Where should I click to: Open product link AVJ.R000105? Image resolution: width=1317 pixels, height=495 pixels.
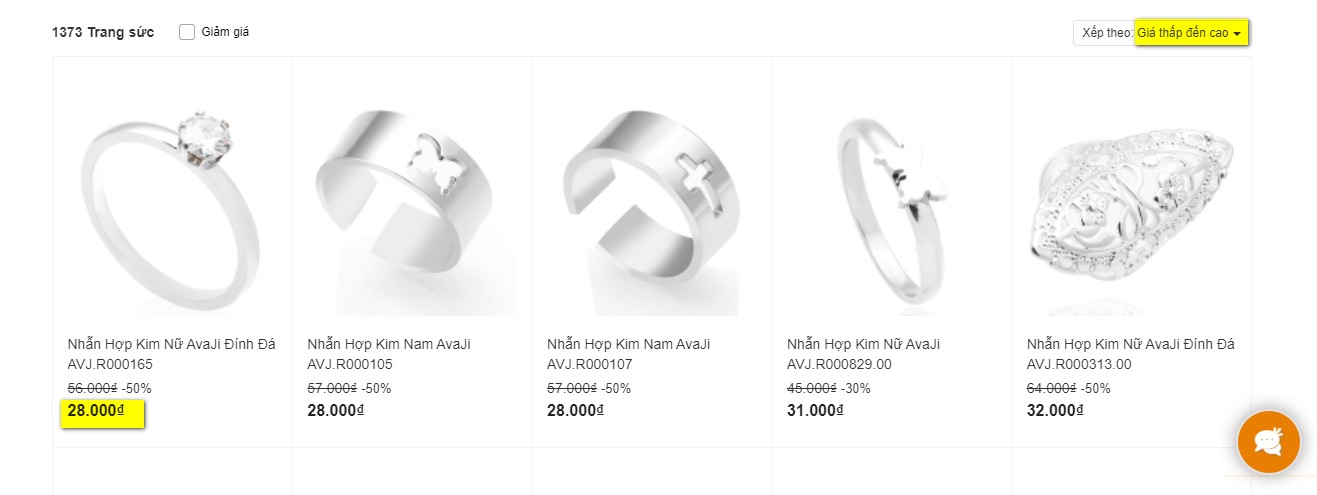coord(389,354)
